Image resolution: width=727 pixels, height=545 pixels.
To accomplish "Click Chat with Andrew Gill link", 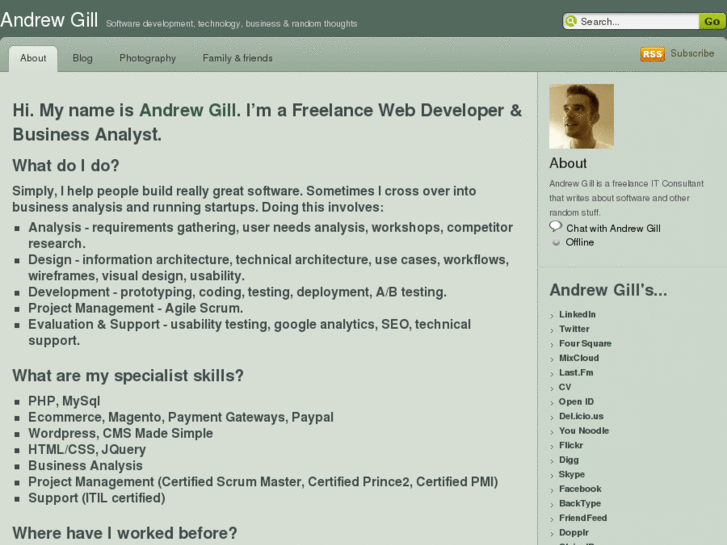I will point(613,228).
